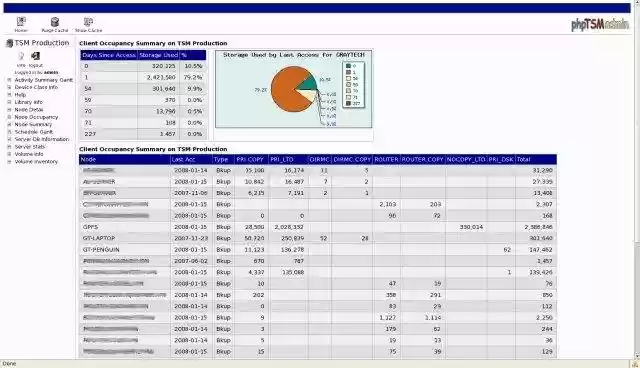640x368 pixels.
Task: Click the PRI_COPY column header
Action: (251, 160)
